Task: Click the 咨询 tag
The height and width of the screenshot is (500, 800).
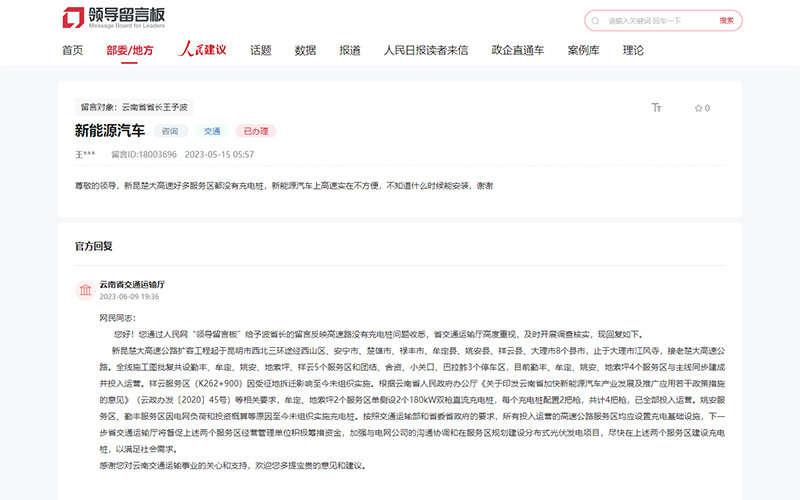Action: 169,131
